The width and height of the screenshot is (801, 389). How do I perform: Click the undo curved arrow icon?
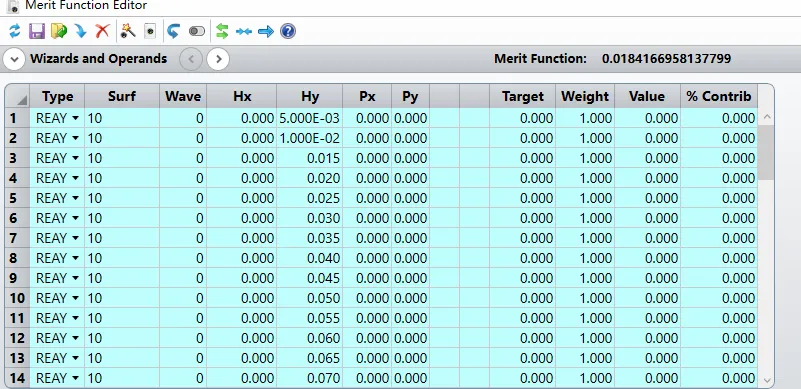click(x=174, y=31)
